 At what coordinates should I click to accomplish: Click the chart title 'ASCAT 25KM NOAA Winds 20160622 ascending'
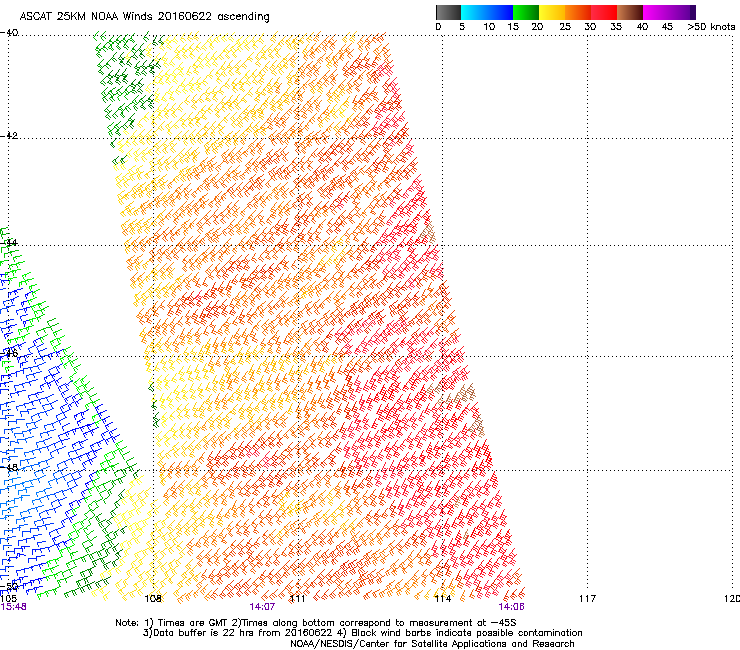click(144, 17)
